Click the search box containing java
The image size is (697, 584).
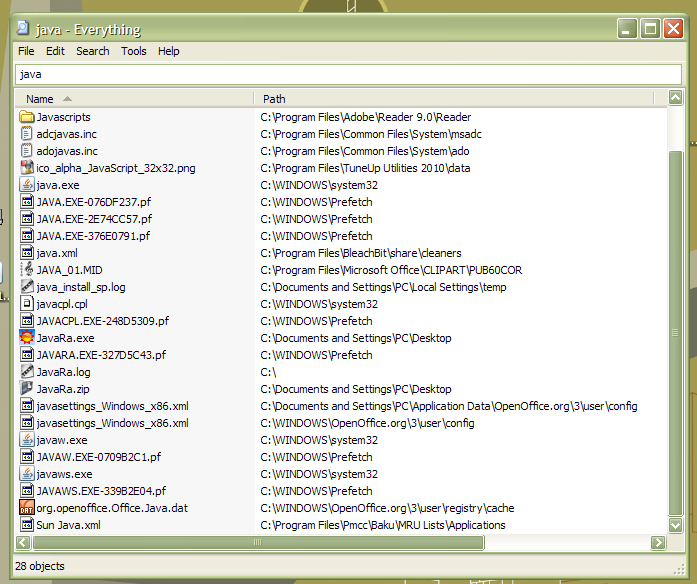pos(348,74)
